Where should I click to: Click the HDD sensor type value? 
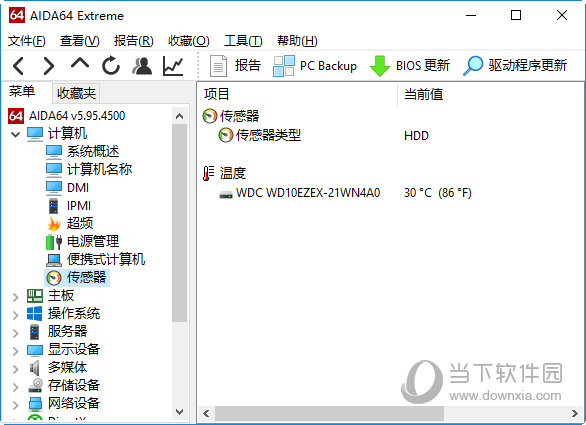click(416, 136)
